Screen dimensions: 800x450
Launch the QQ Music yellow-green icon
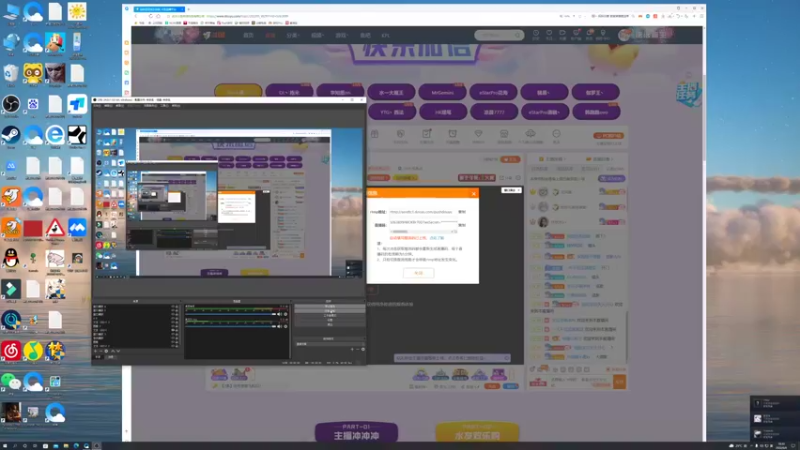33,351
